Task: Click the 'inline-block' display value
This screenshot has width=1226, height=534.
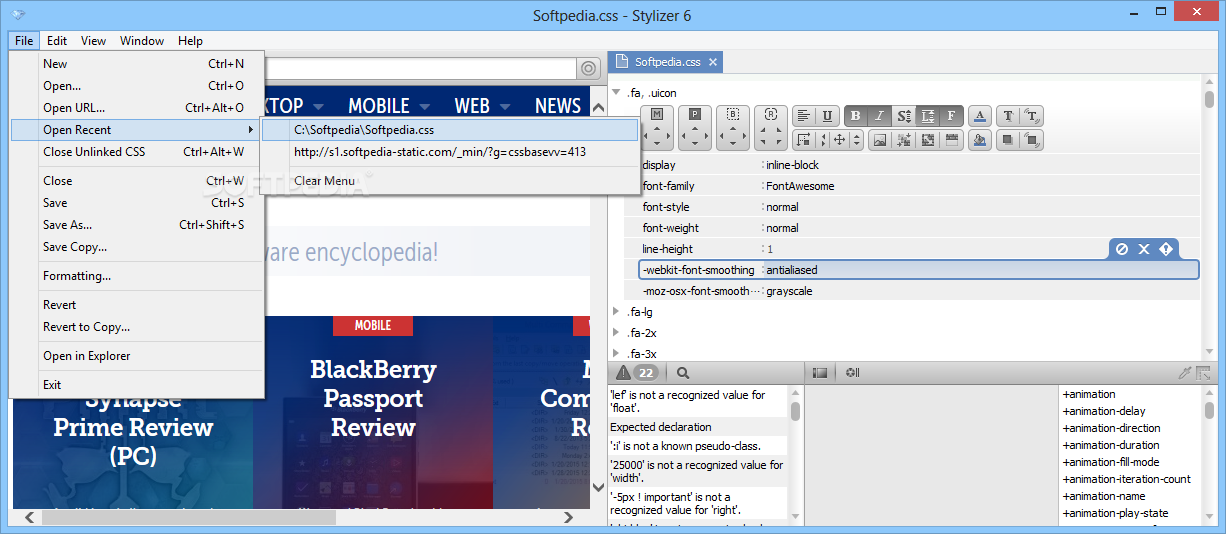Action: click(792, 165)
